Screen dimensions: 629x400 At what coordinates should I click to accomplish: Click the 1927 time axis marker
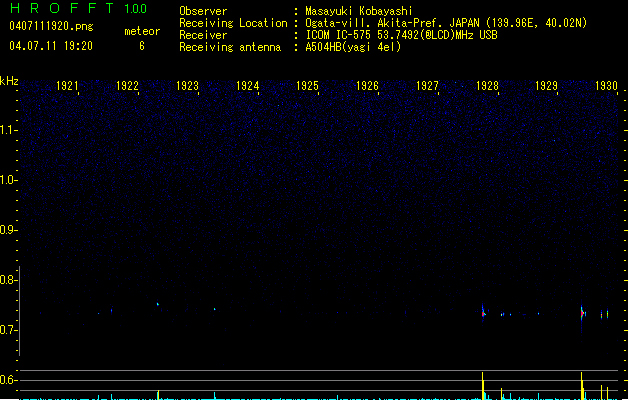pos(427,85)
